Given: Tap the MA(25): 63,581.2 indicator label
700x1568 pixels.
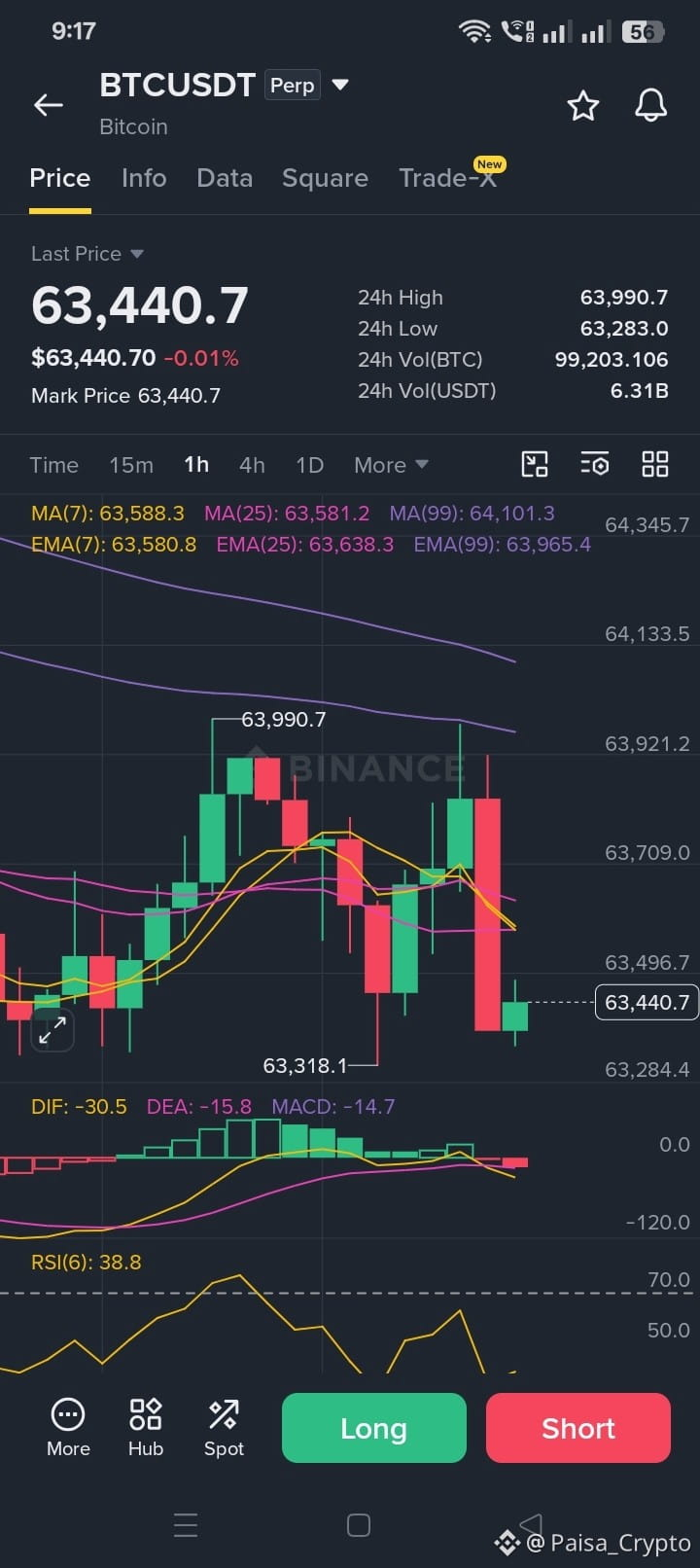Looking at the screenshot, I should pyautogui.click(x=287, y=513).
